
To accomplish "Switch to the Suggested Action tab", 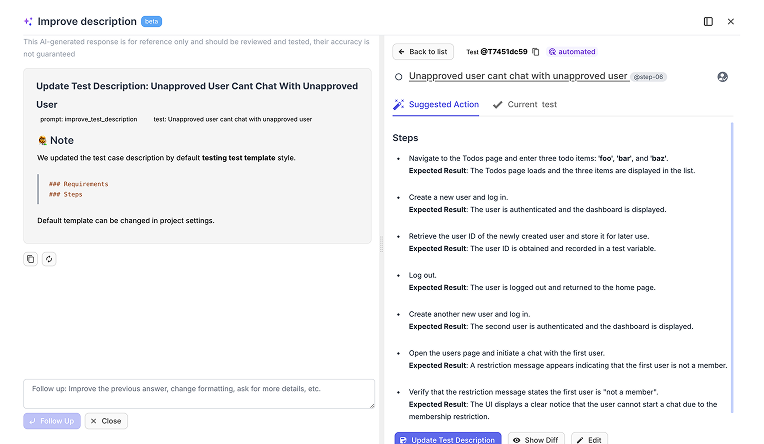I will pyautogui.click(x=436, y=104).
